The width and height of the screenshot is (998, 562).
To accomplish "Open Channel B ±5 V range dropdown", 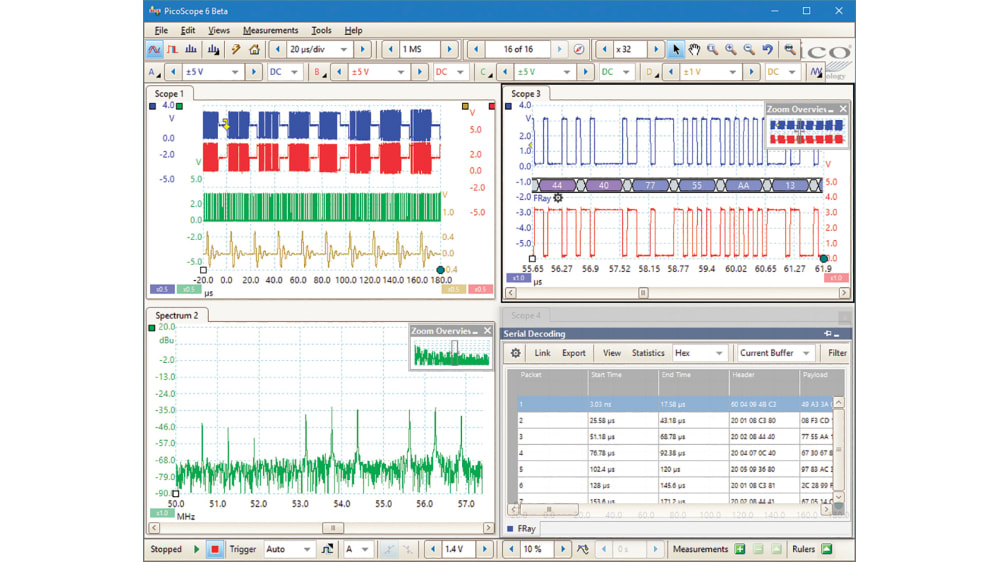I will (400, 72).
